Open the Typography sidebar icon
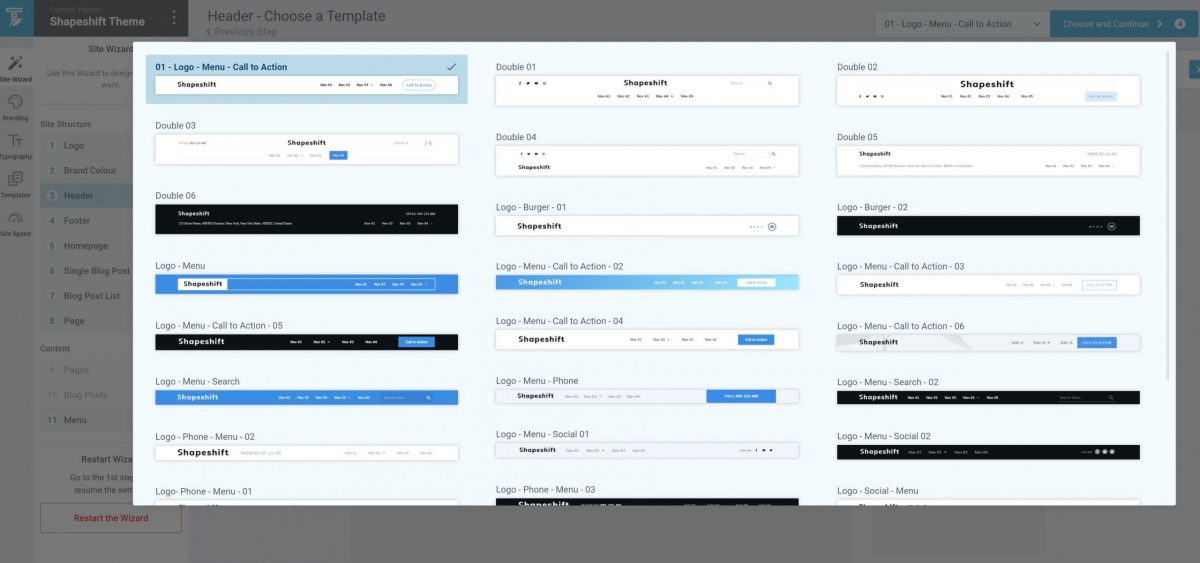This screenshot has height=563, width=1200. [16, 146]
